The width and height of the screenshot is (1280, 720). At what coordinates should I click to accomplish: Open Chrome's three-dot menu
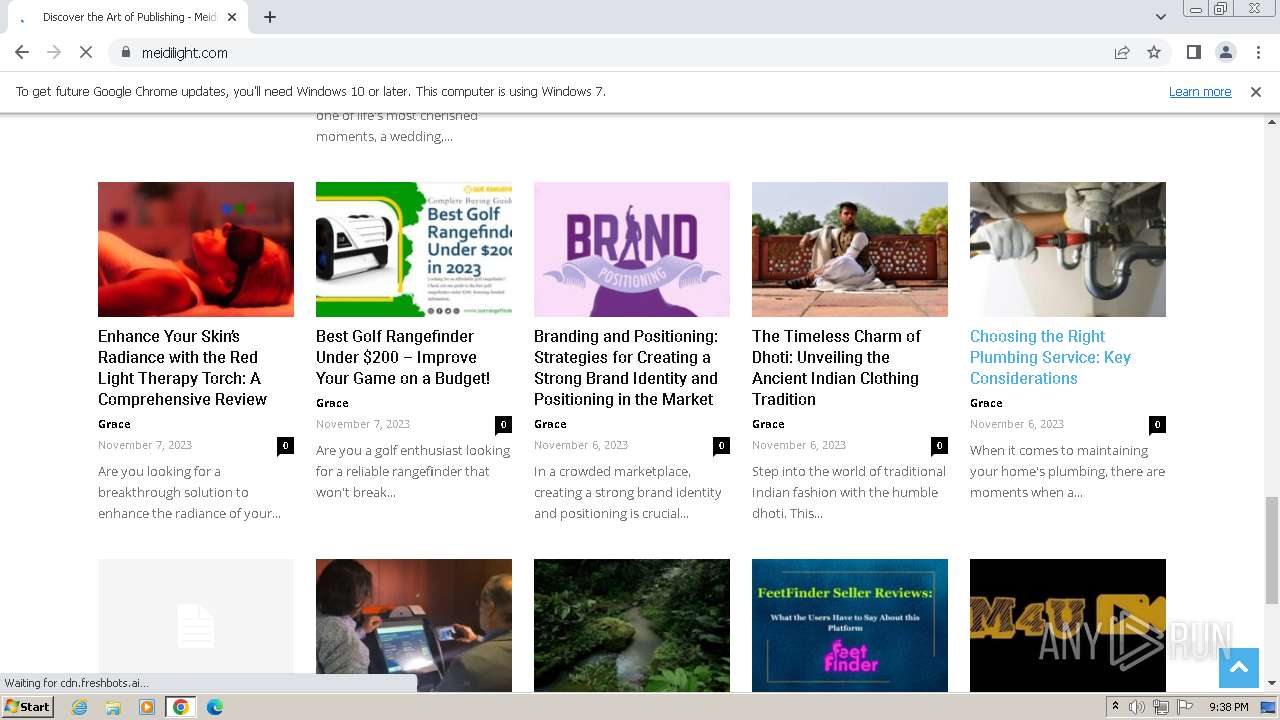pos(1258,53)
